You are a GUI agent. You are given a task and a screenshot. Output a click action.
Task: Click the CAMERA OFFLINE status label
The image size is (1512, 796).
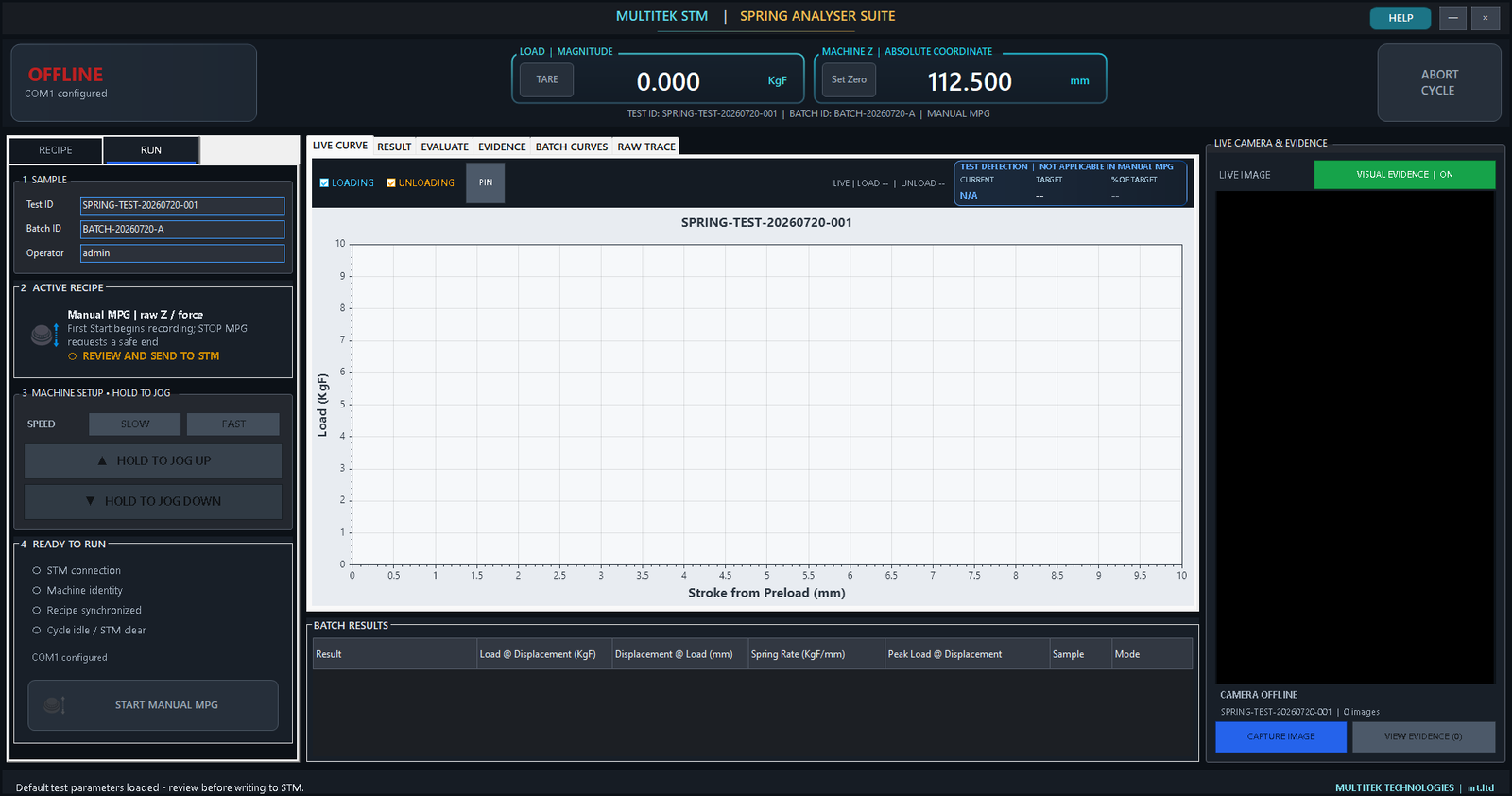coord(1259,695)
